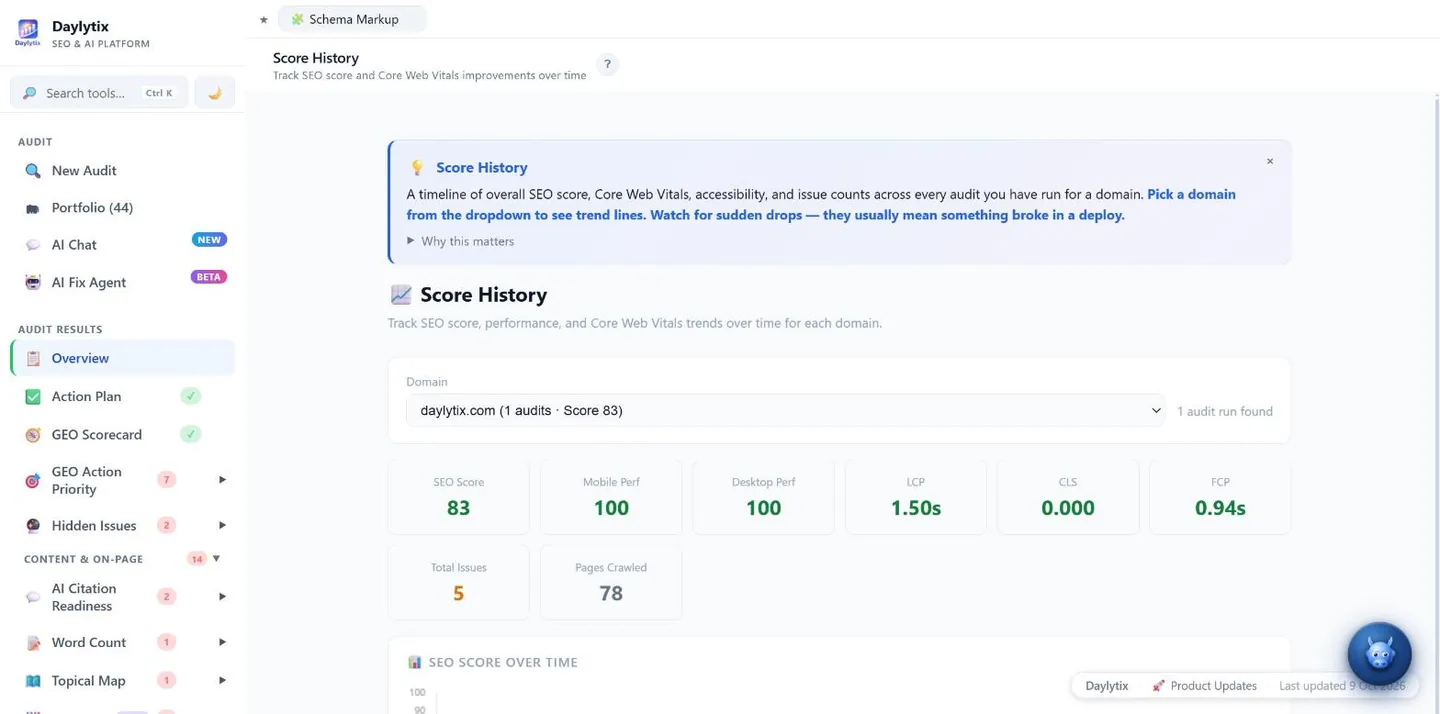Click the SEO Score 83 card
This screenshot has width=1440, height=714.
coord(458,497)
